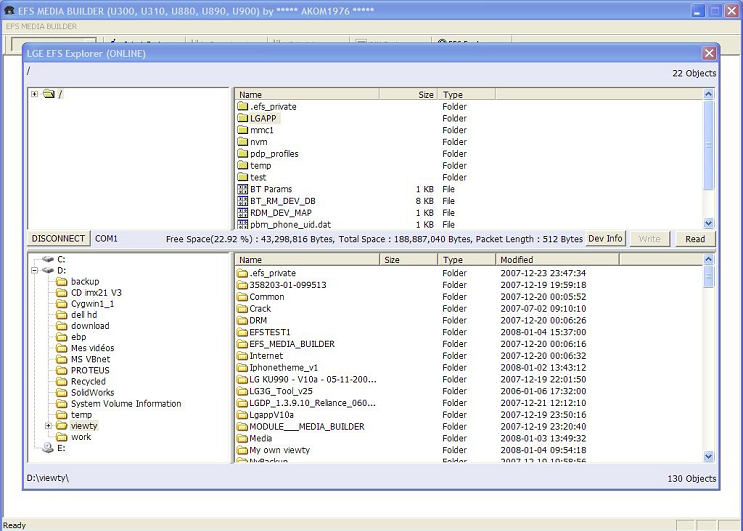Viewport: 743px width, 531px height.
Task: Select the download folder in tree
Action: [90, 326]
